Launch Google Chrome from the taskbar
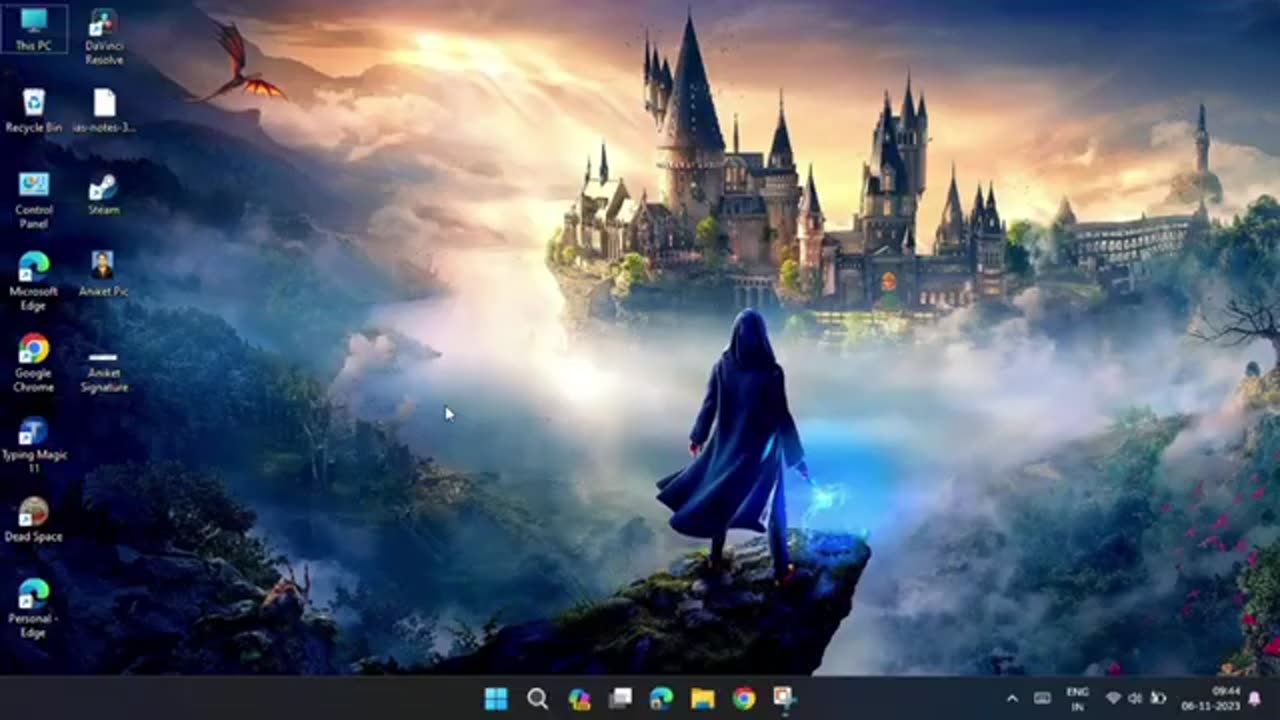 [x=744, y=699]
